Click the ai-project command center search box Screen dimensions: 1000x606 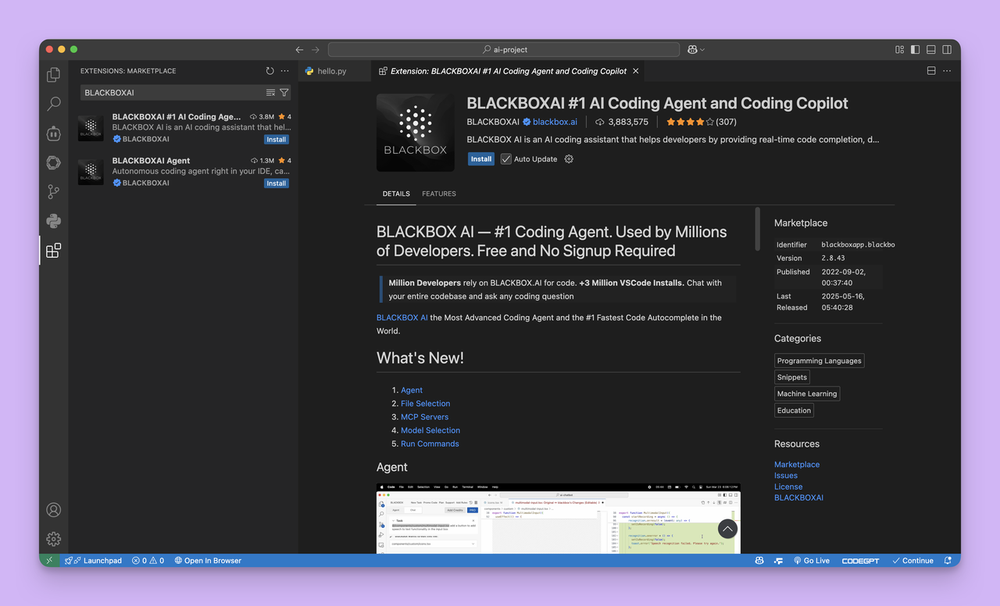tap(504, 49)
